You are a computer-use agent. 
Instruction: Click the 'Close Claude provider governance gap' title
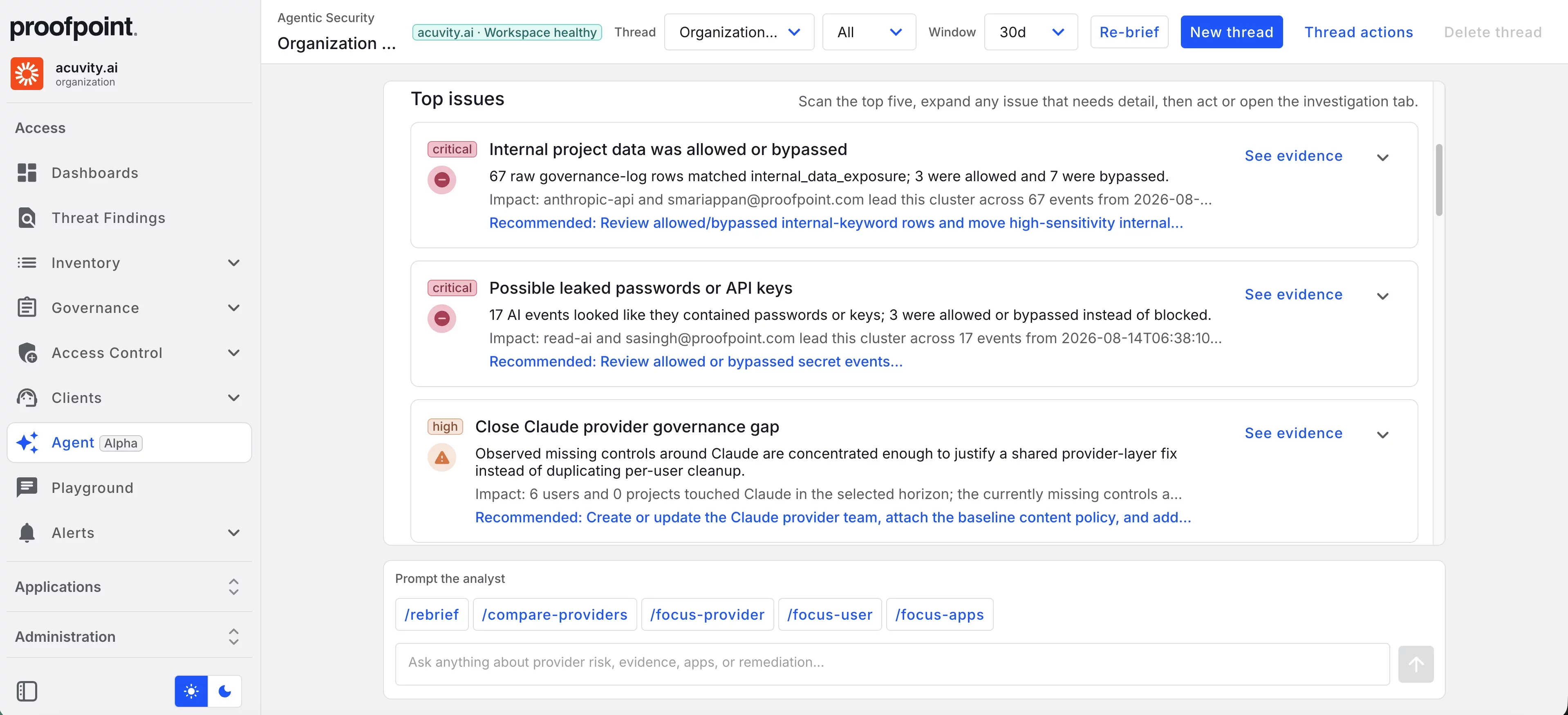[x=627, y=427]
